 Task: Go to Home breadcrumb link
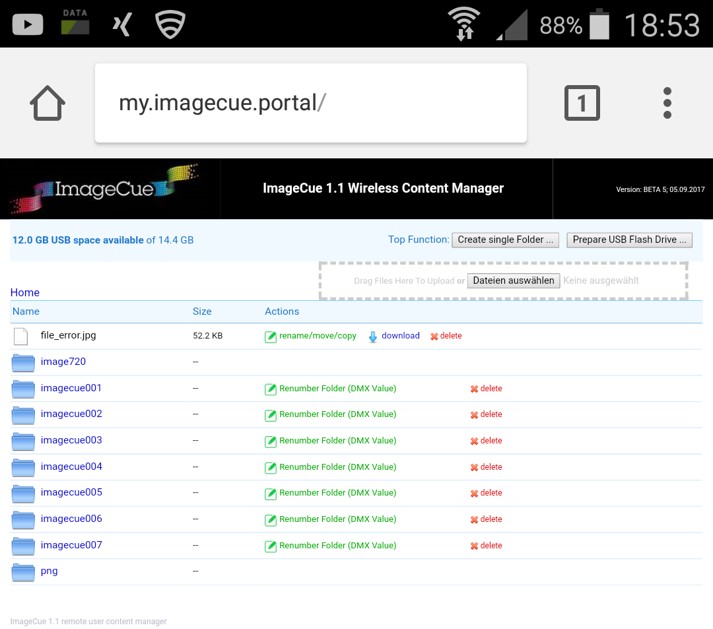pyautogui.click(x=25, y=293)
